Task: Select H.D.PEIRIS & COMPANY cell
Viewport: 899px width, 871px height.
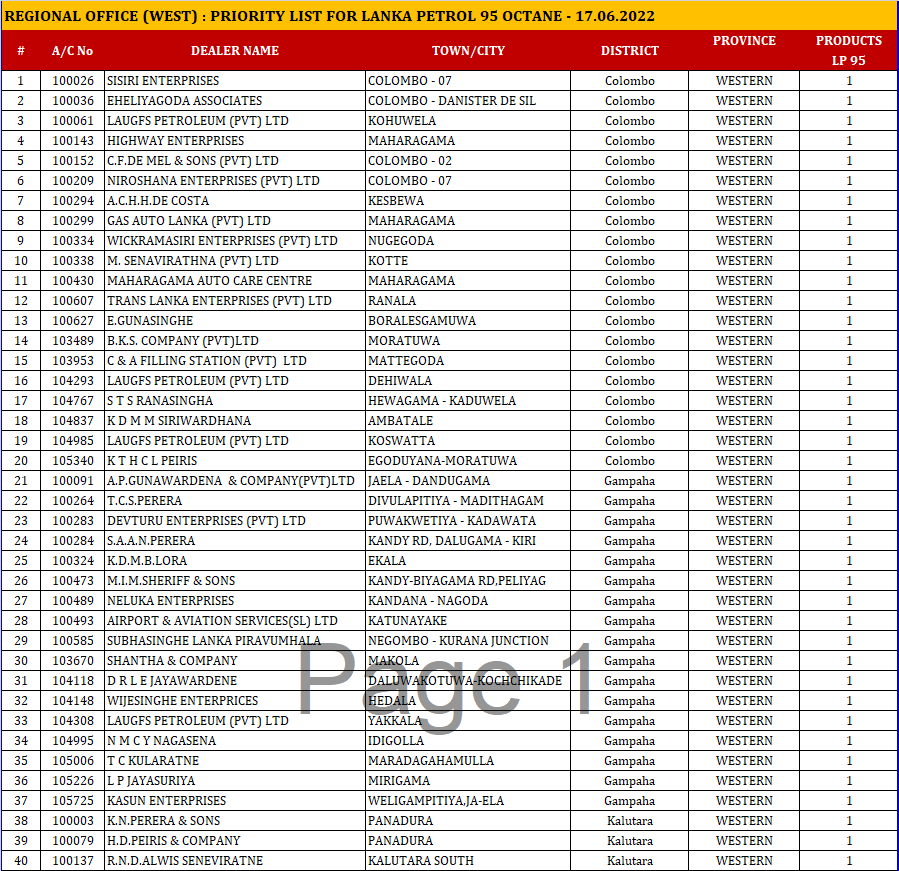Action: click(x=234, y=841)
